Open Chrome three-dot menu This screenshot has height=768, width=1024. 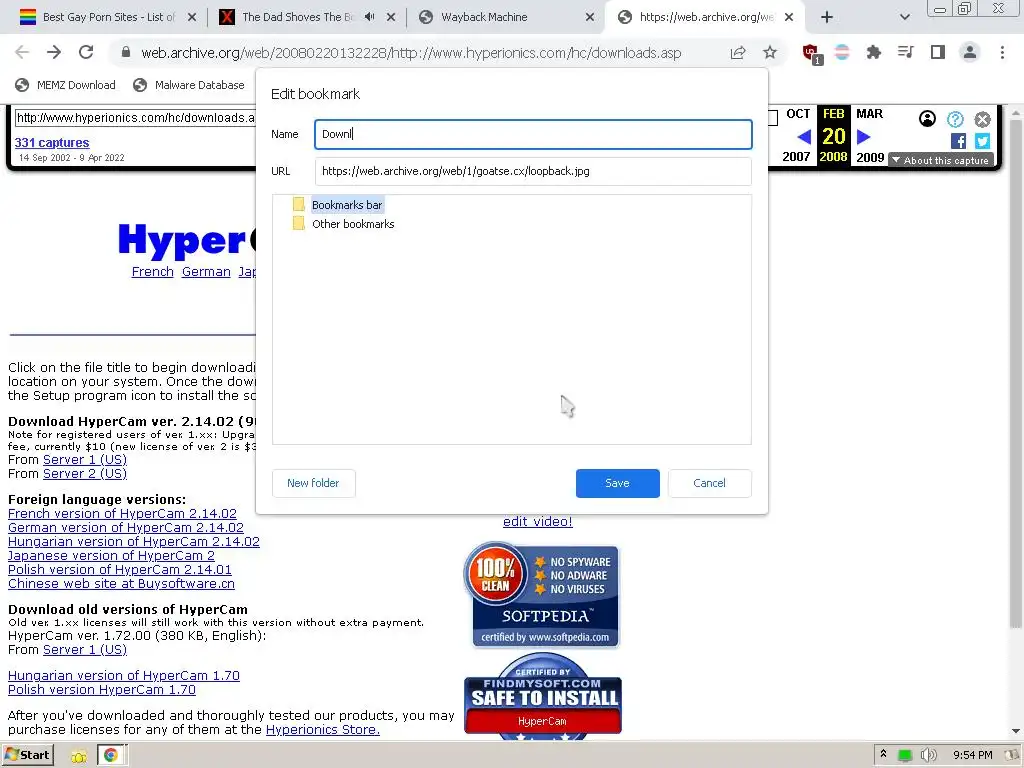coord(1002,52)
